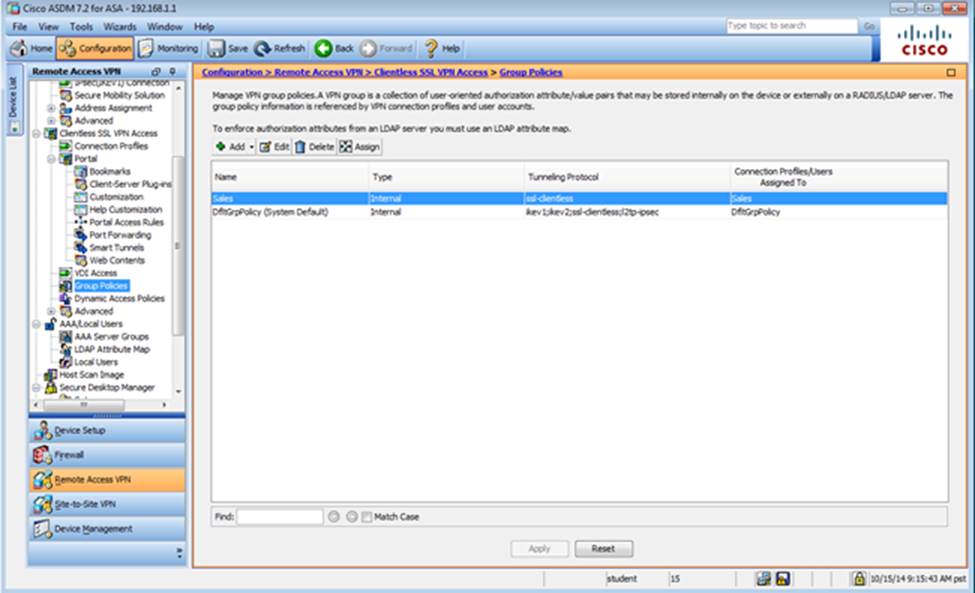The height and width of the screenshot is (593, 975).
Task: Assign the selected group policy
Action: point(360,147)
